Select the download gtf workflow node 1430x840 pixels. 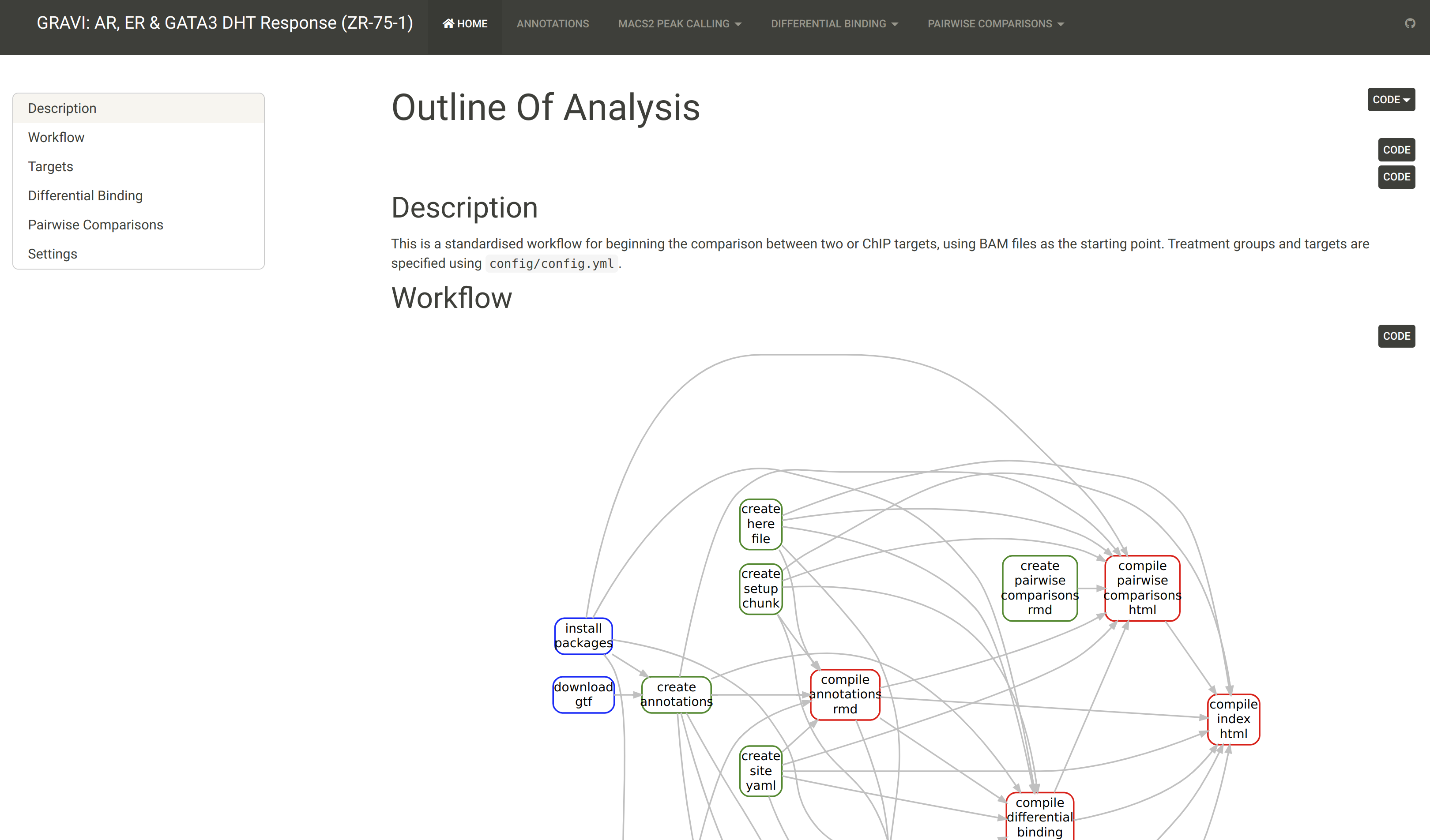583,694
